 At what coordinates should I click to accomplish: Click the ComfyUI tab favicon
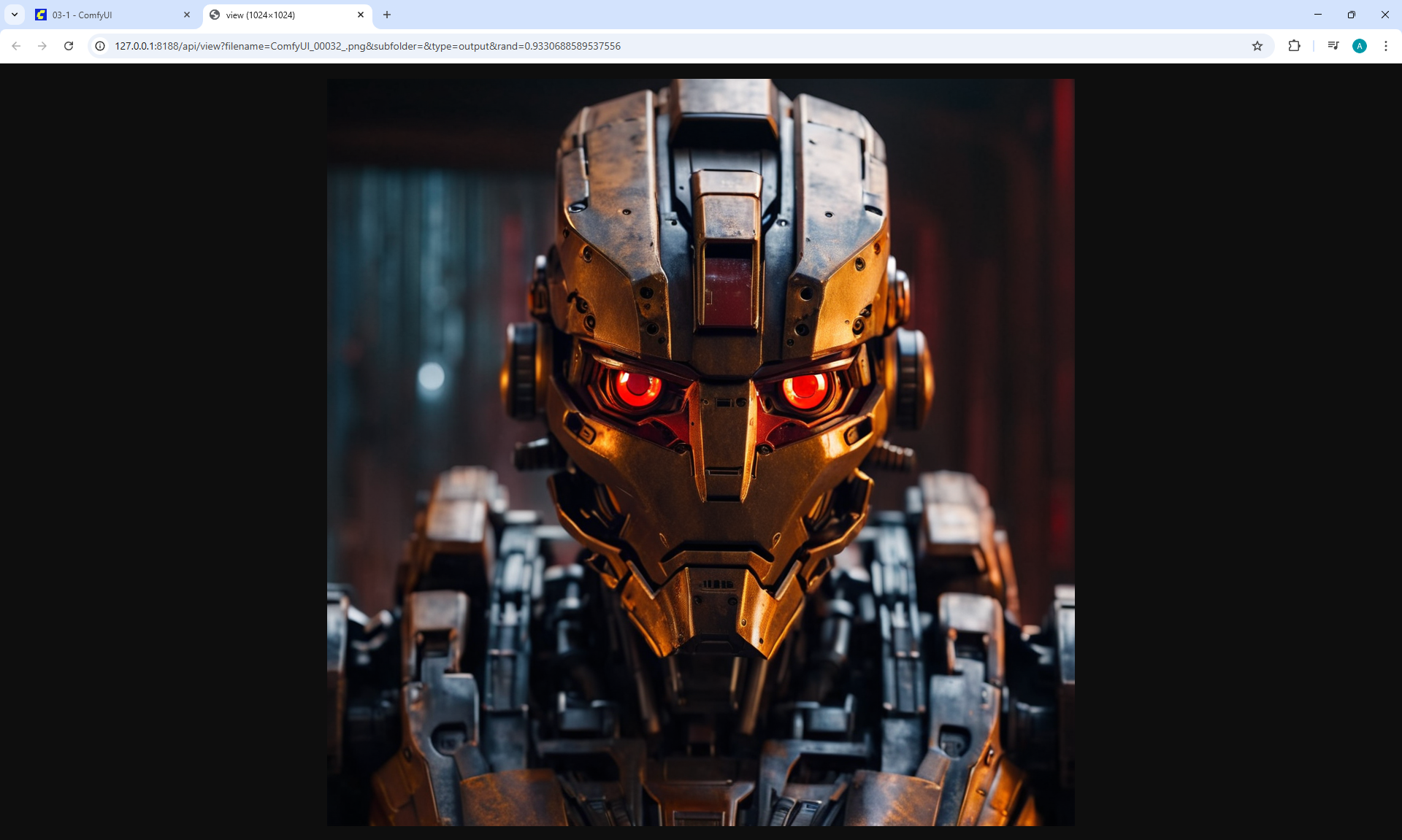pyautogui.click(x=41, y=15)
